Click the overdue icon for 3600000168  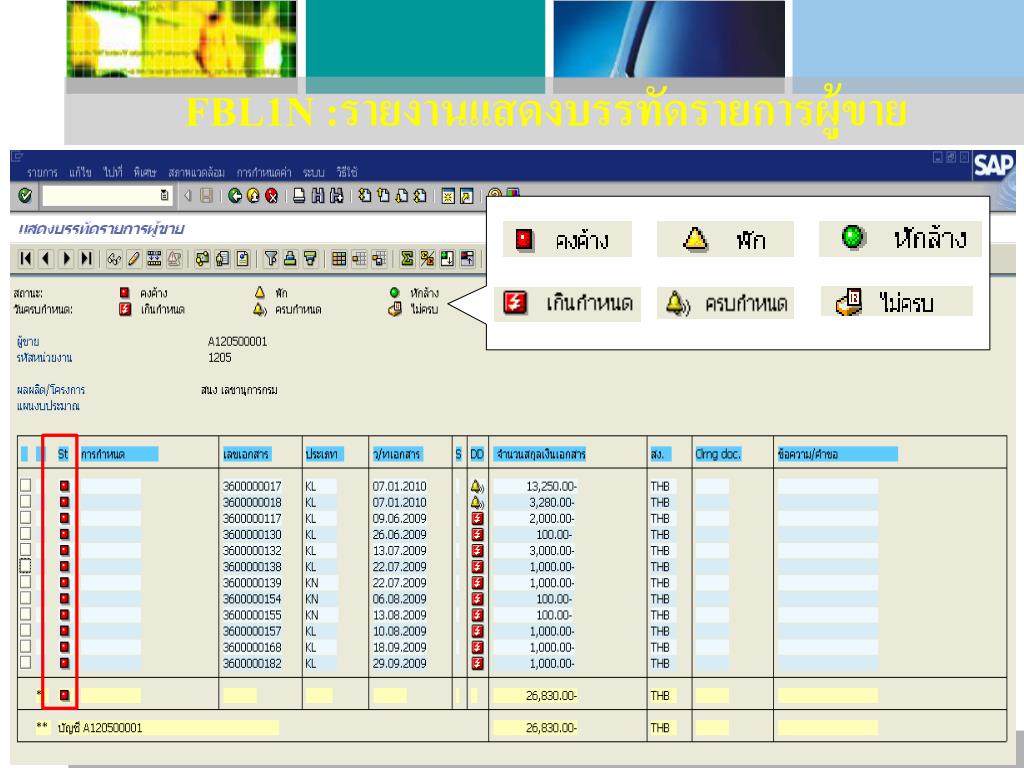point(477,647)
